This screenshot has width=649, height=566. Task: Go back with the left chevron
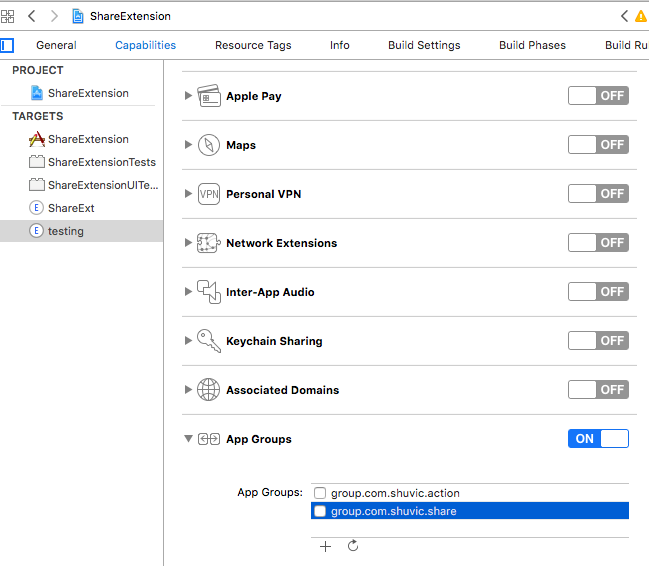[32, 16]
